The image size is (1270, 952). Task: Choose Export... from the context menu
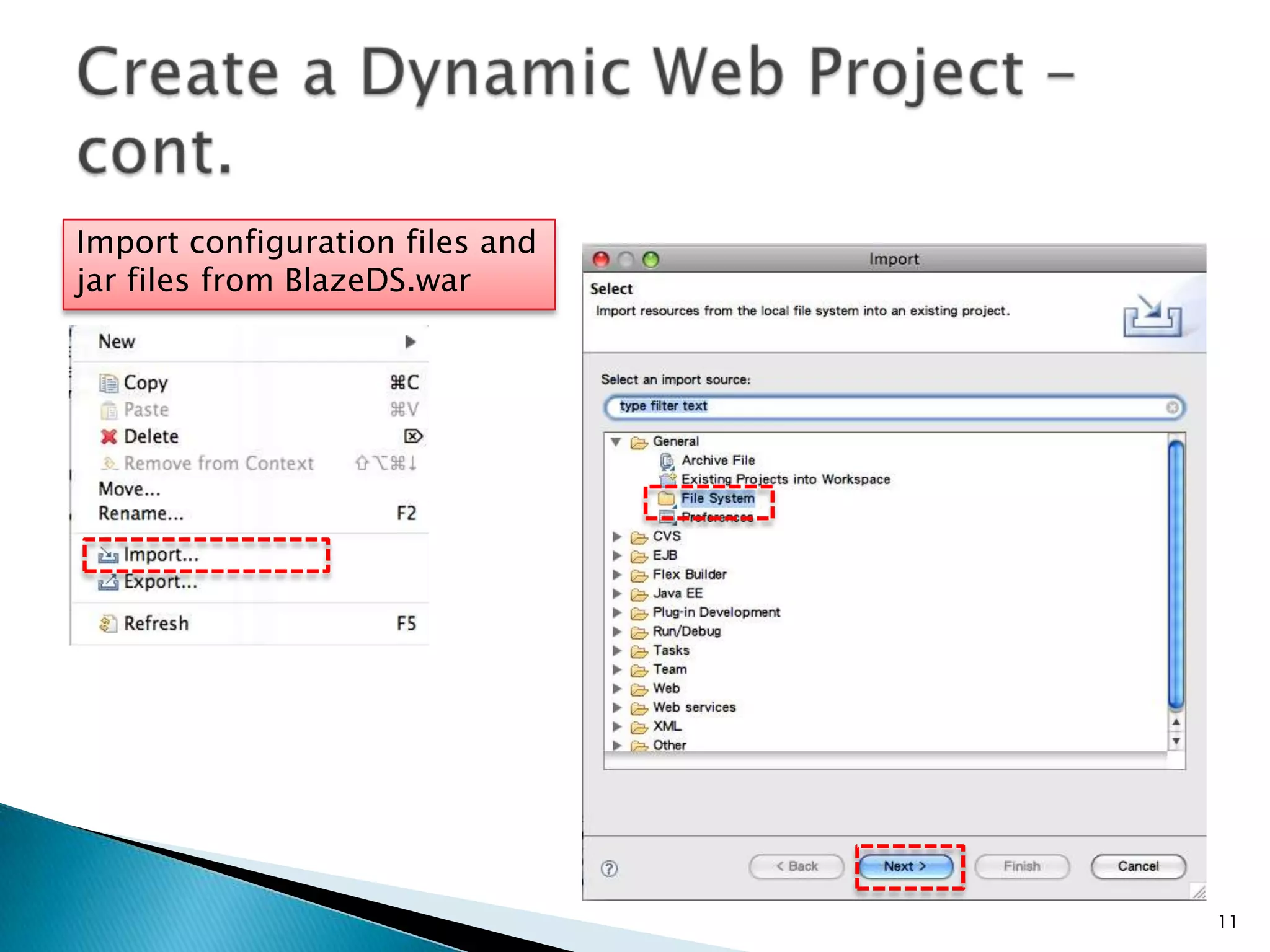(x=251, y=582)
